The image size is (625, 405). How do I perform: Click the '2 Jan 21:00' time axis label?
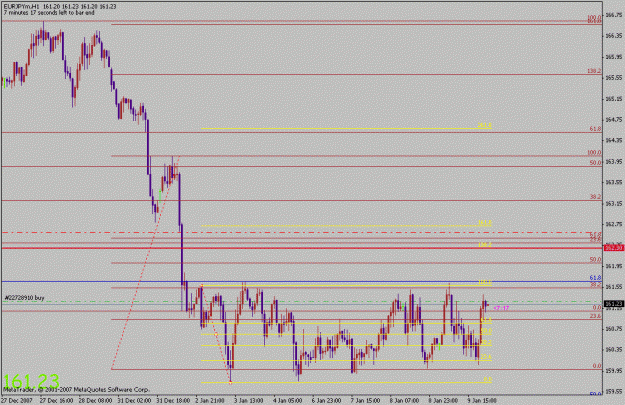210,400
